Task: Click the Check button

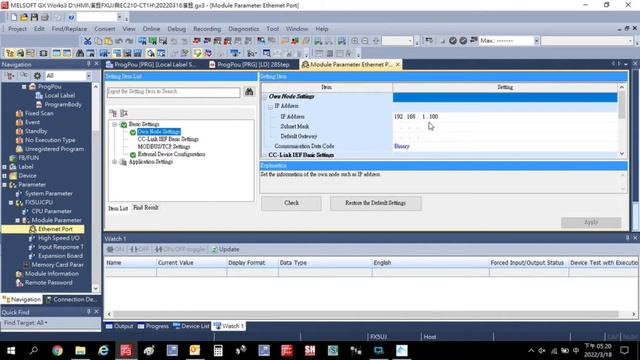Action: coord(291,203)
